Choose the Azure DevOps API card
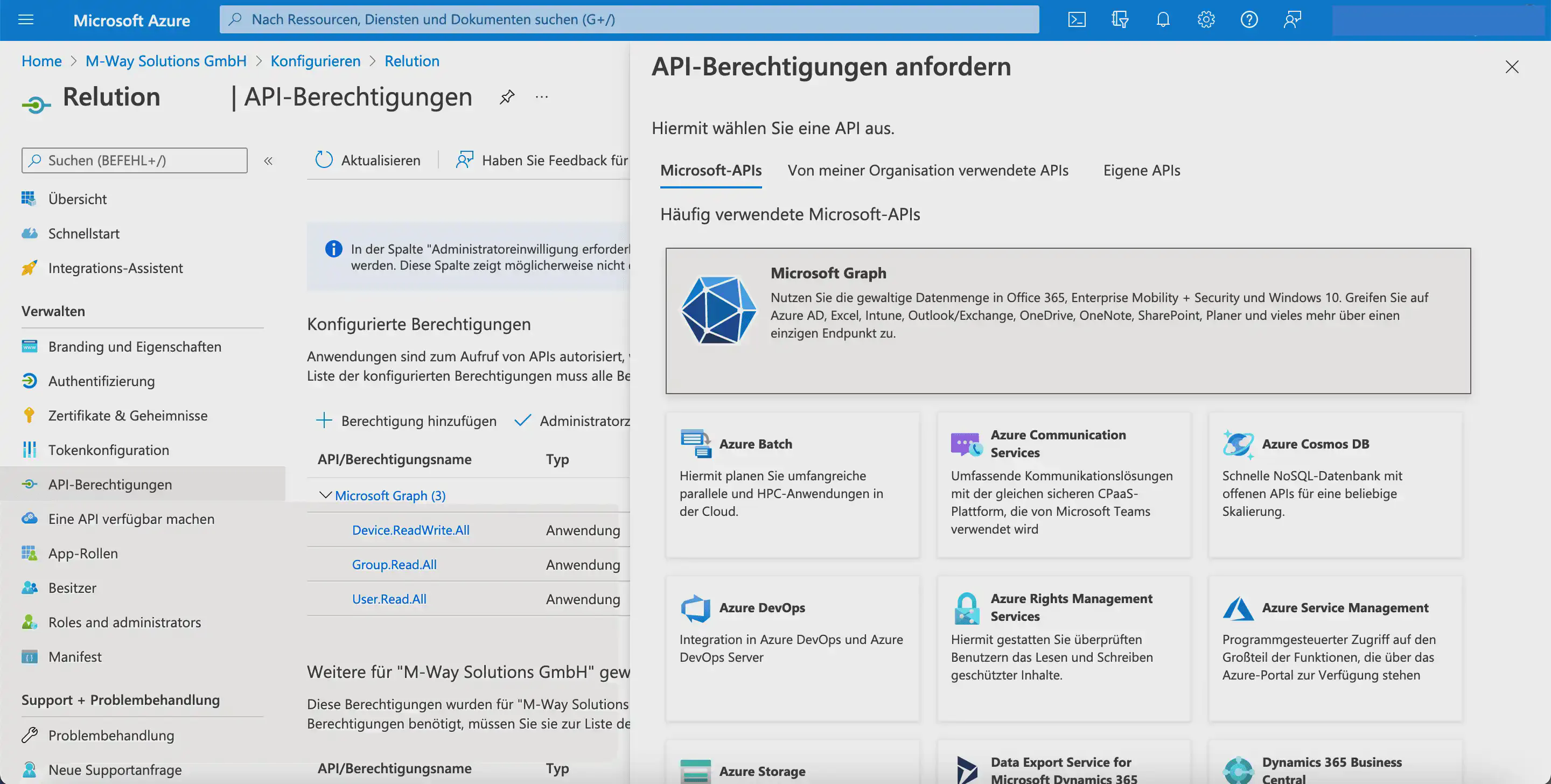 pos(792,648)
